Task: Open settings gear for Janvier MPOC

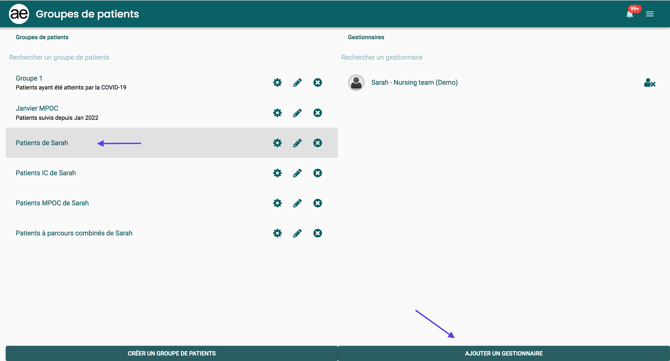Action: [277, 113]
